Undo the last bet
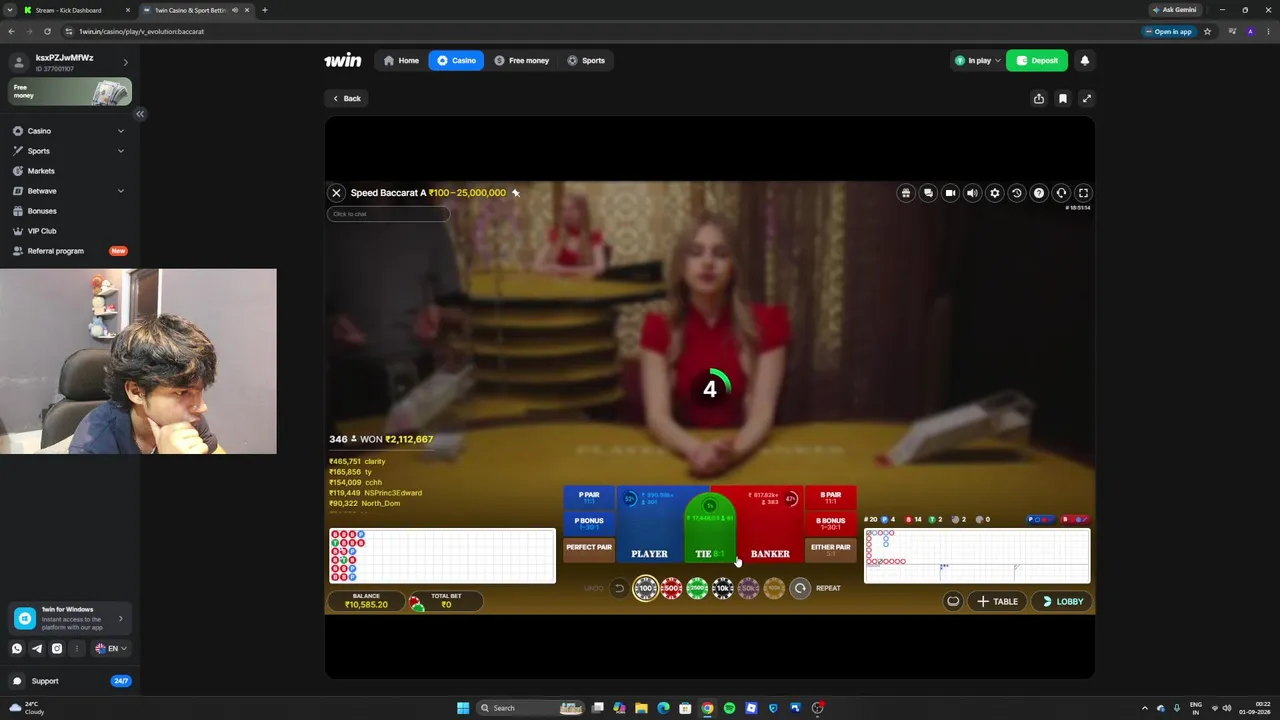Screen dimensions: 1280x720 coord(619,588)
